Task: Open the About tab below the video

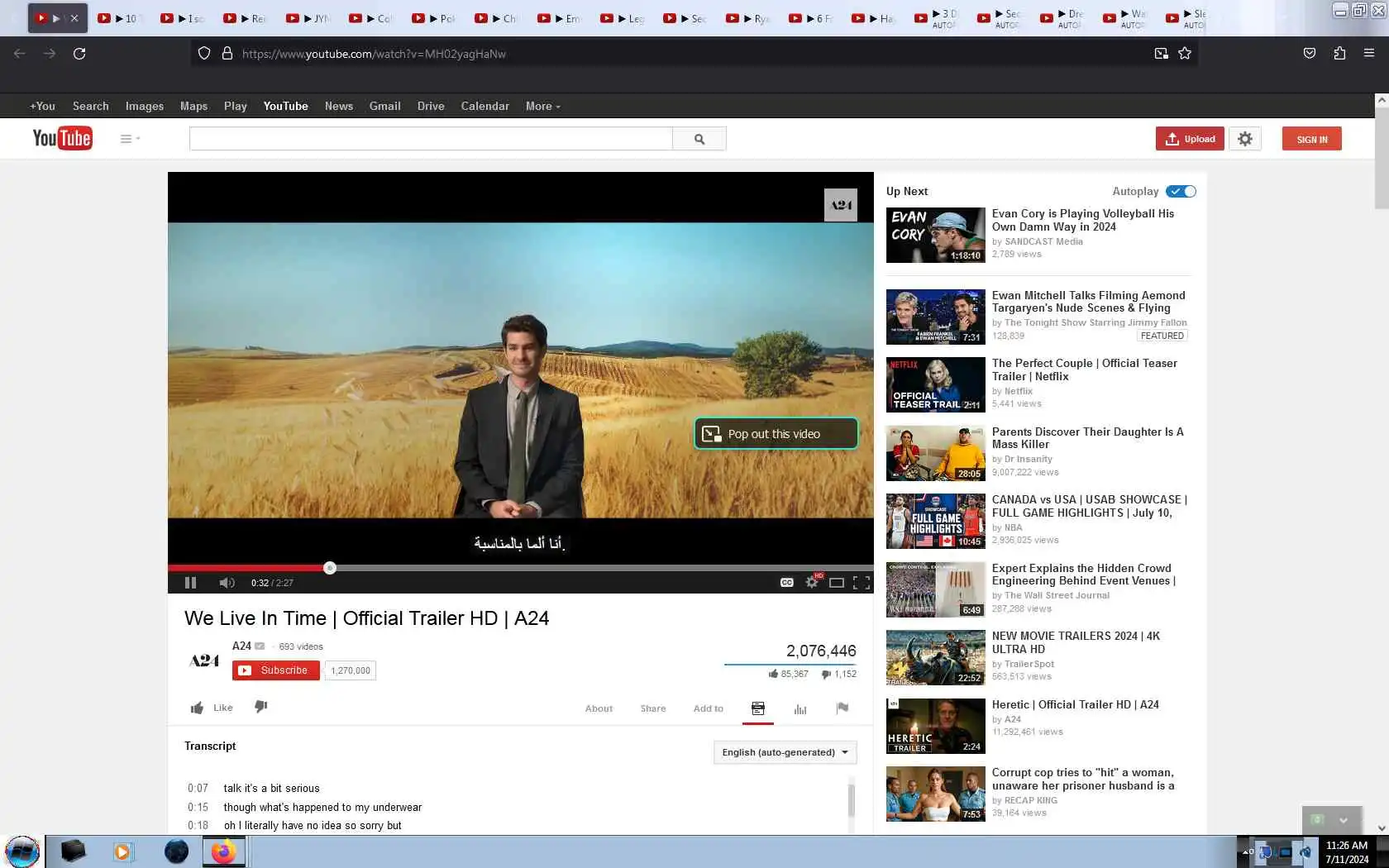Action: (599, 708)
